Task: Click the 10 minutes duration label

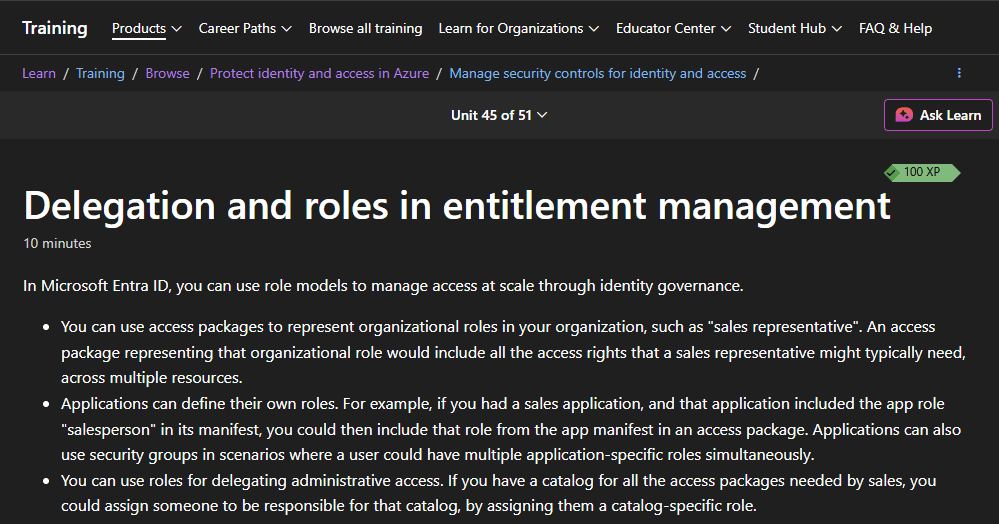Action: pyautogui.click(x=57, y=243)
